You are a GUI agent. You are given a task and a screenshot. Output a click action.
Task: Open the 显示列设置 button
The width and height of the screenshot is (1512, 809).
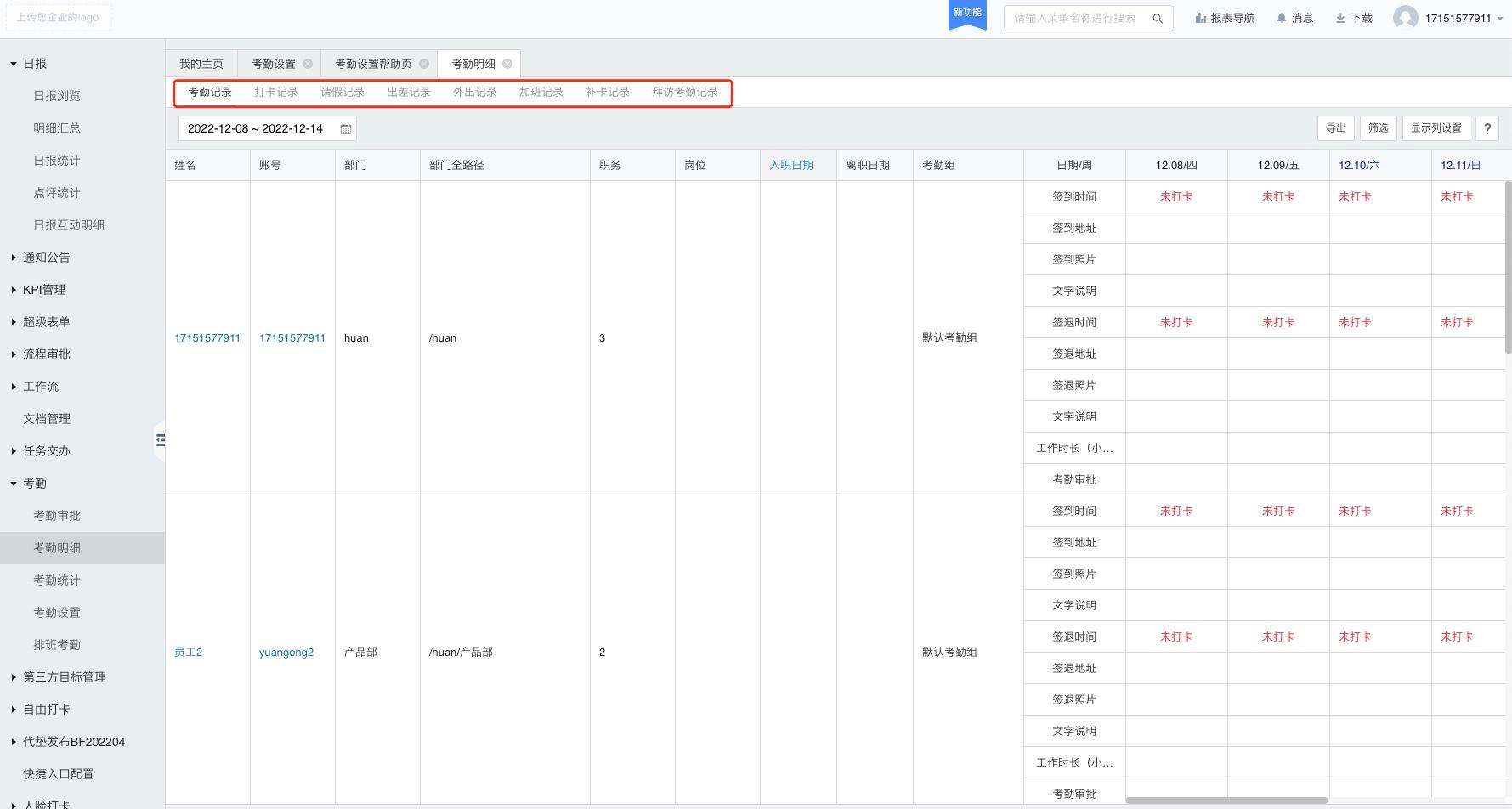pos(1436,128)
